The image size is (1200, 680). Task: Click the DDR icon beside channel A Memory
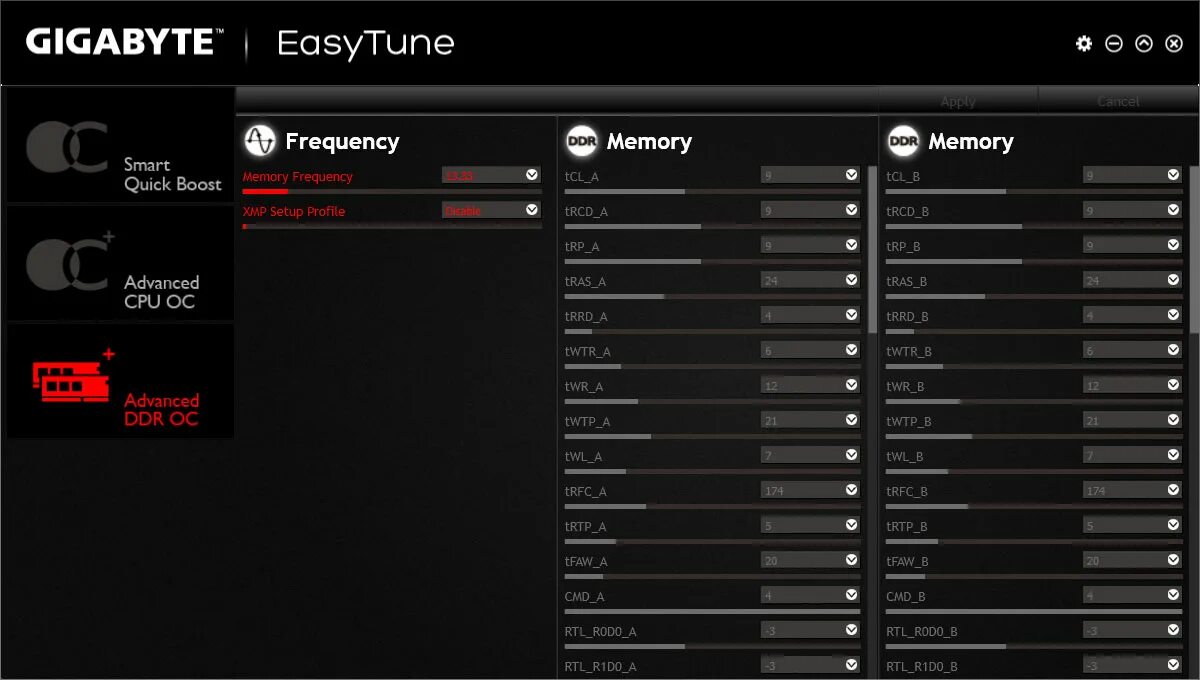581,141
